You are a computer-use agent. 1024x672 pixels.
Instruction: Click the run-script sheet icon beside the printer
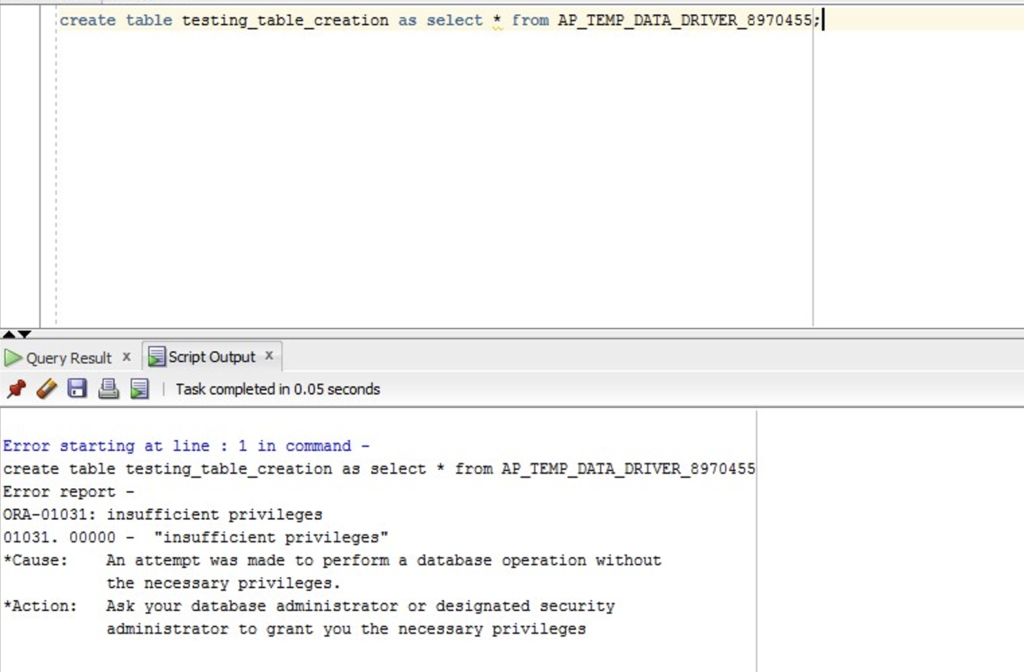pos(139,389)
